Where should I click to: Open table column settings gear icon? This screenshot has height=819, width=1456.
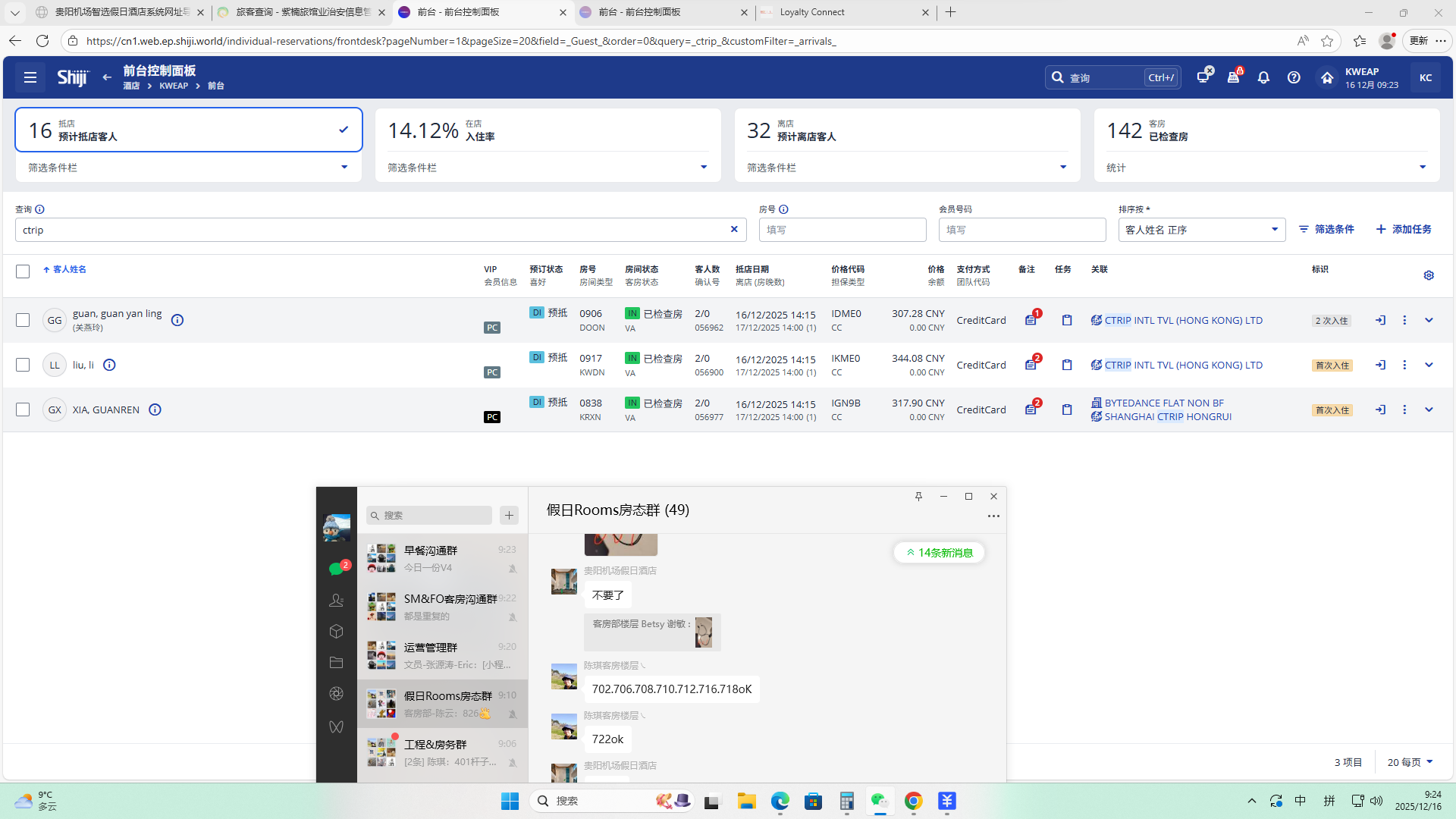(1429, 275)
